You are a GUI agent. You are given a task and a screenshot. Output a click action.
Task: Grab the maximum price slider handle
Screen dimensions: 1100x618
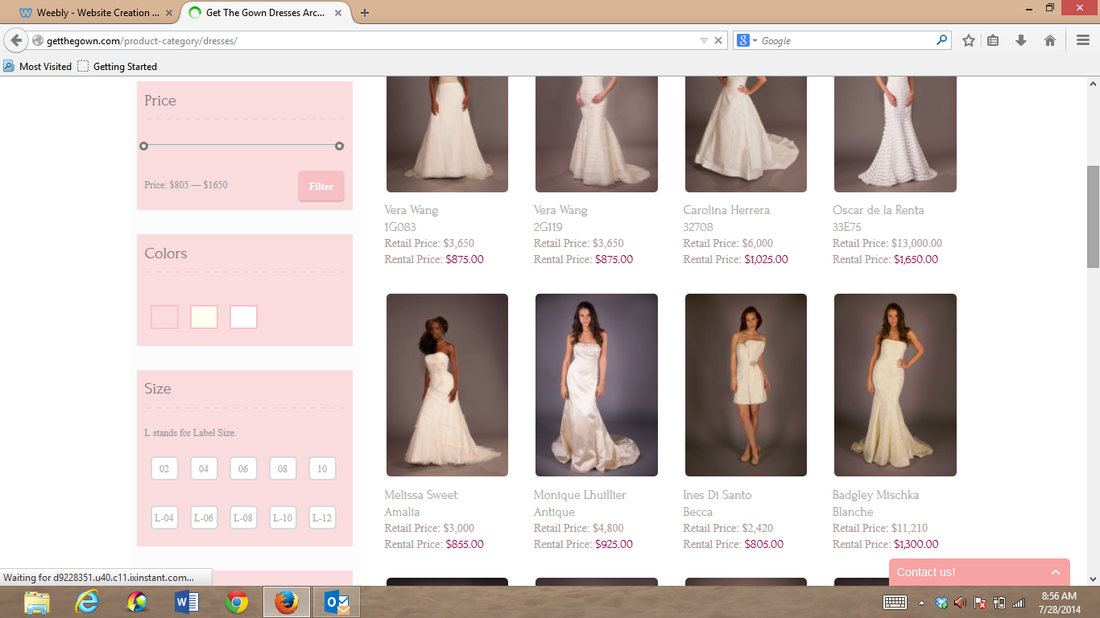tap(340, 146)
